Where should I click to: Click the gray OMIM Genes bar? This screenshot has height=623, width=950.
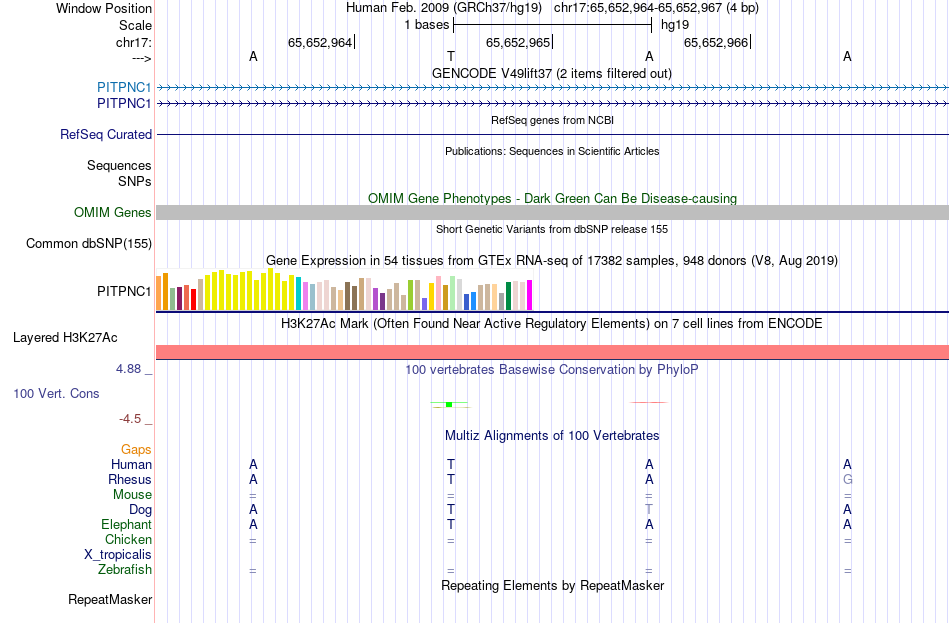tap(553, 212)
